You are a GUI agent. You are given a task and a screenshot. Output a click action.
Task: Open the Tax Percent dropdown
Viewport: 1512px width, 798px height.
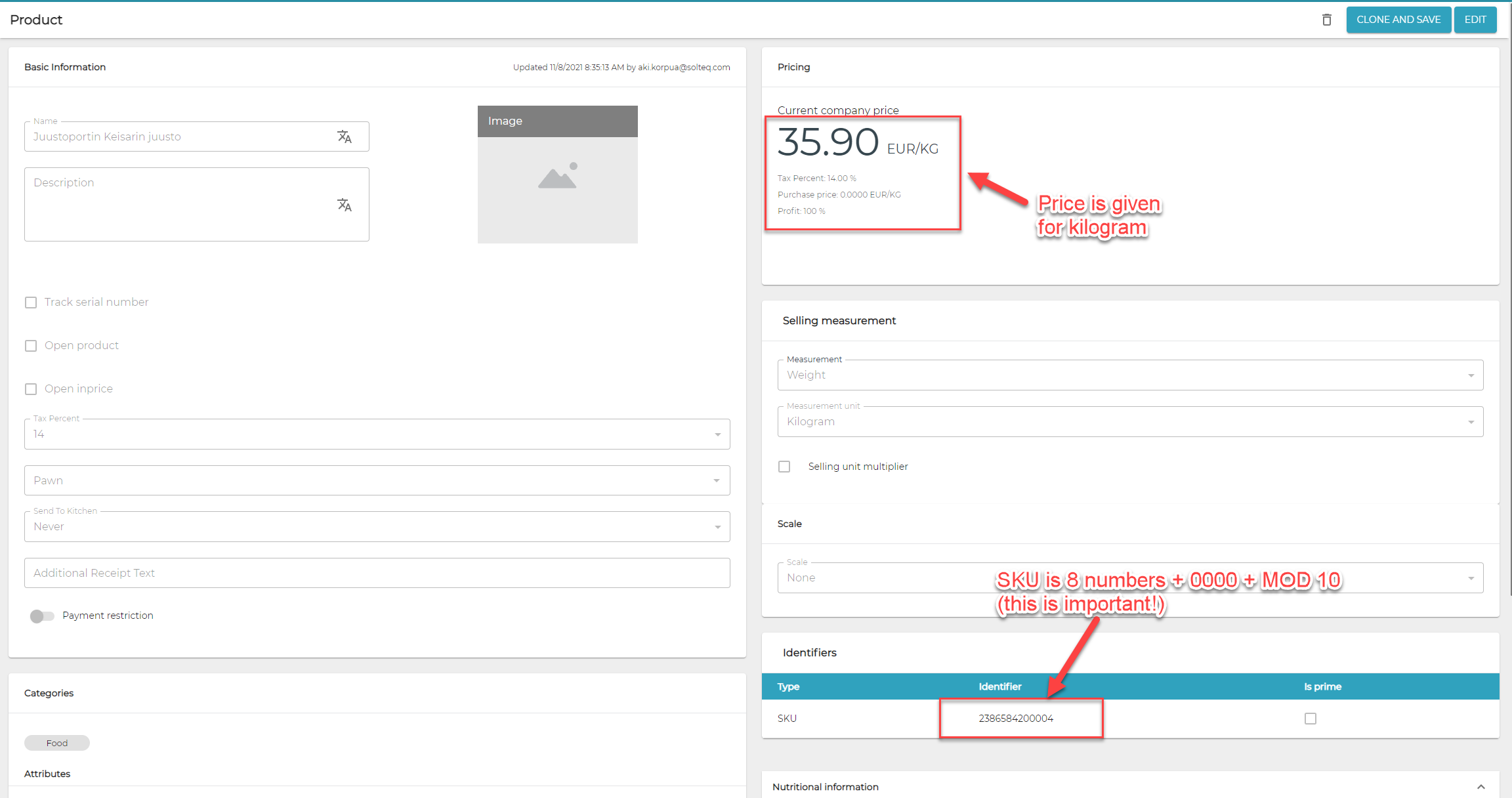[x=717, y=434]
